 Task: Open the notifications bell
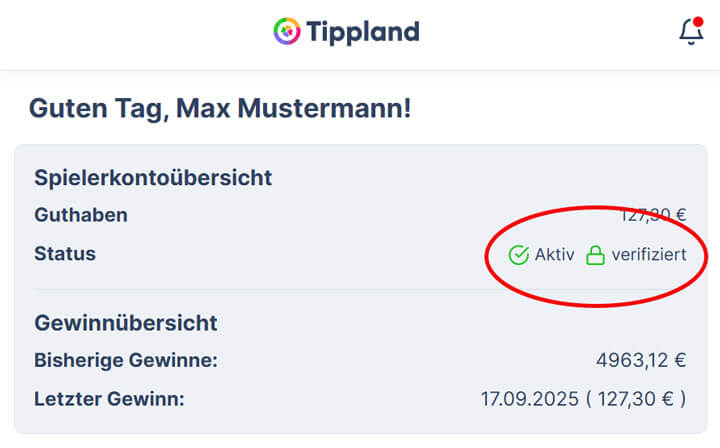[690, 32]
